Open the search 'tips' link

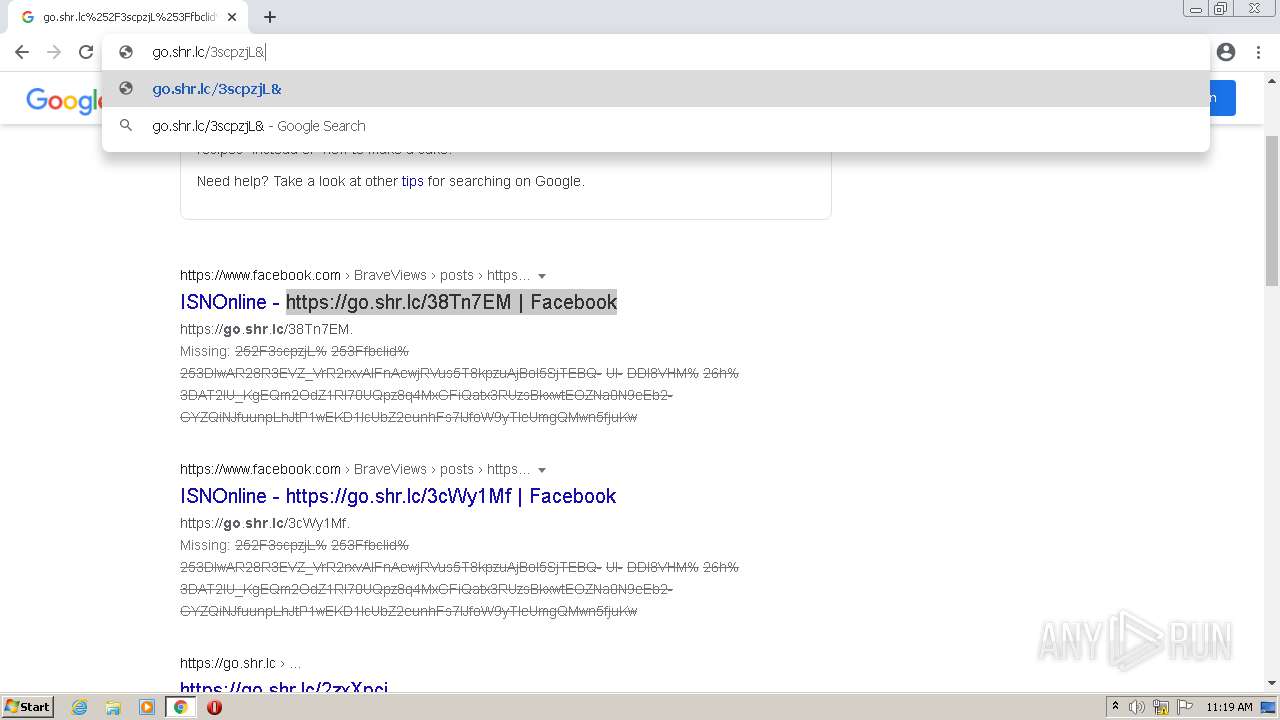(x=412, y=181)
